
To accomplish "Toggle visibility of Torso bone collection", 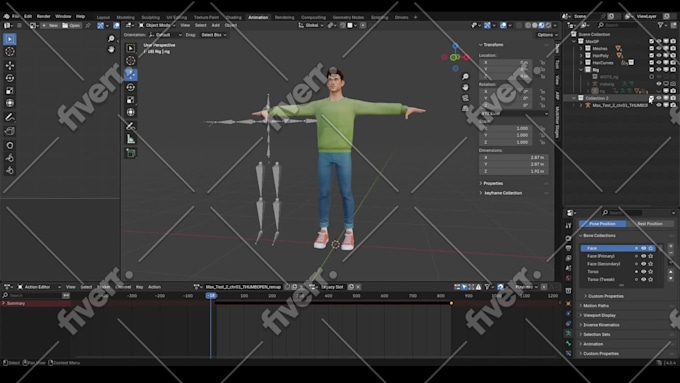I will (x=644, y=272).
